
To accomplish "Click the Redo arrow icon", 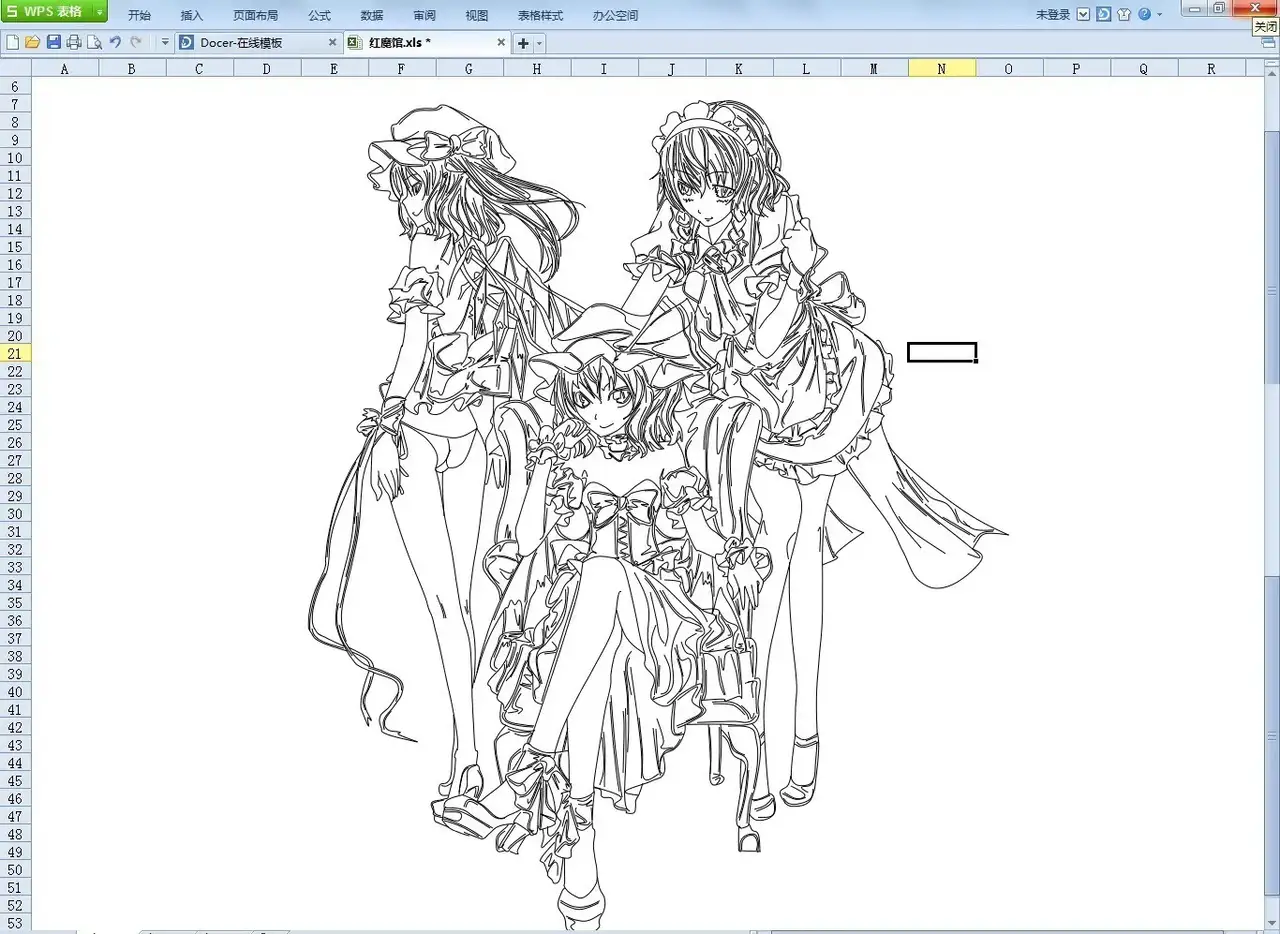I will pyautogui.click(x=136, y=43).
